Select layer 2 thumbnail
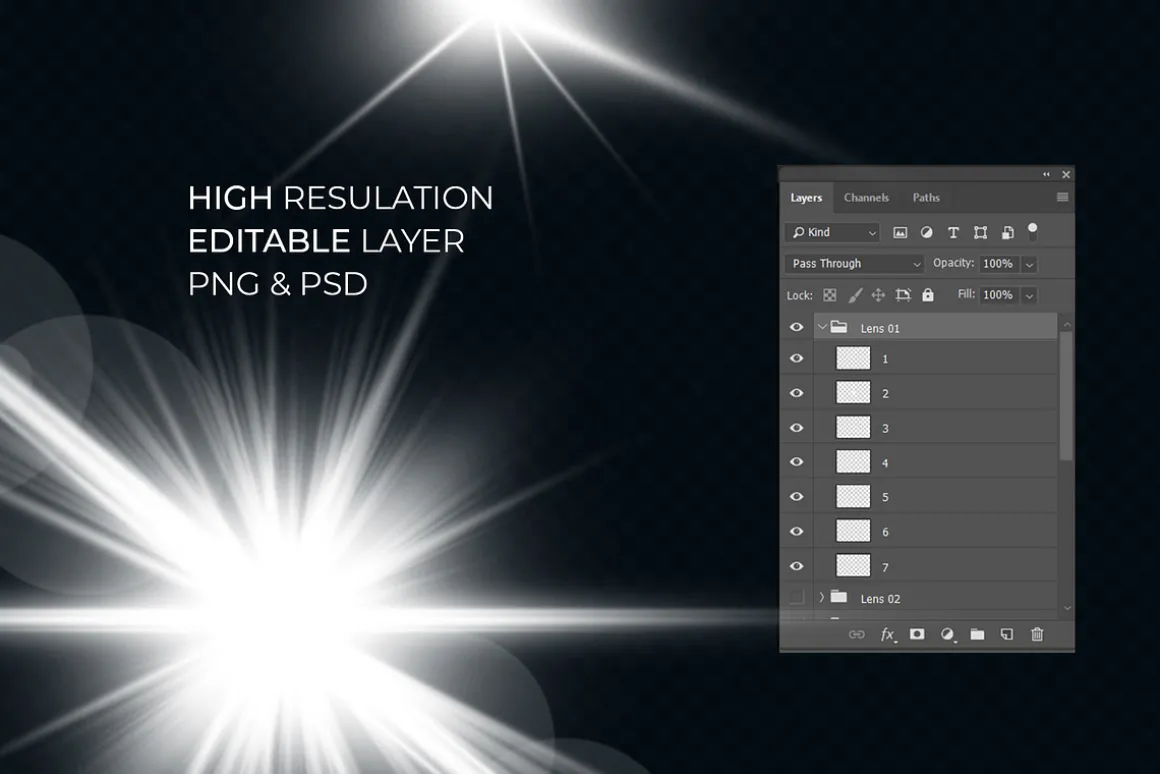Viewport: 1160px width, 774px height. pyautogui.click(x=853, y=393)
